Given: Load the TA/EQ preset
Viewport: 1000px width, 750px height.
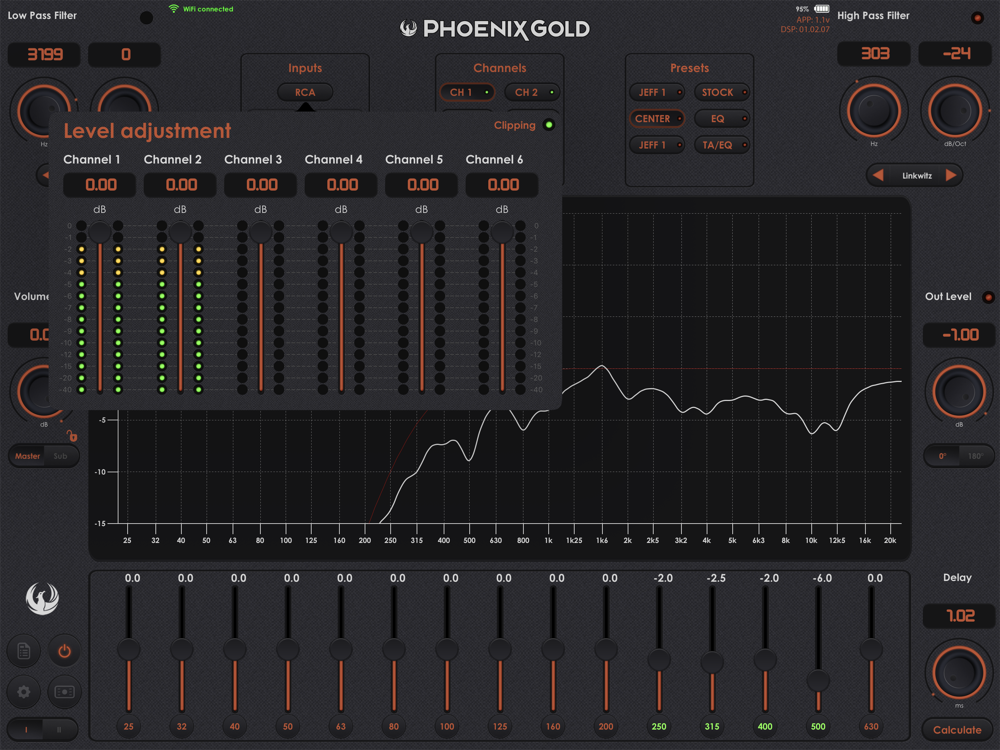Looking at the screenshot, I should click(x=722, y=145).
